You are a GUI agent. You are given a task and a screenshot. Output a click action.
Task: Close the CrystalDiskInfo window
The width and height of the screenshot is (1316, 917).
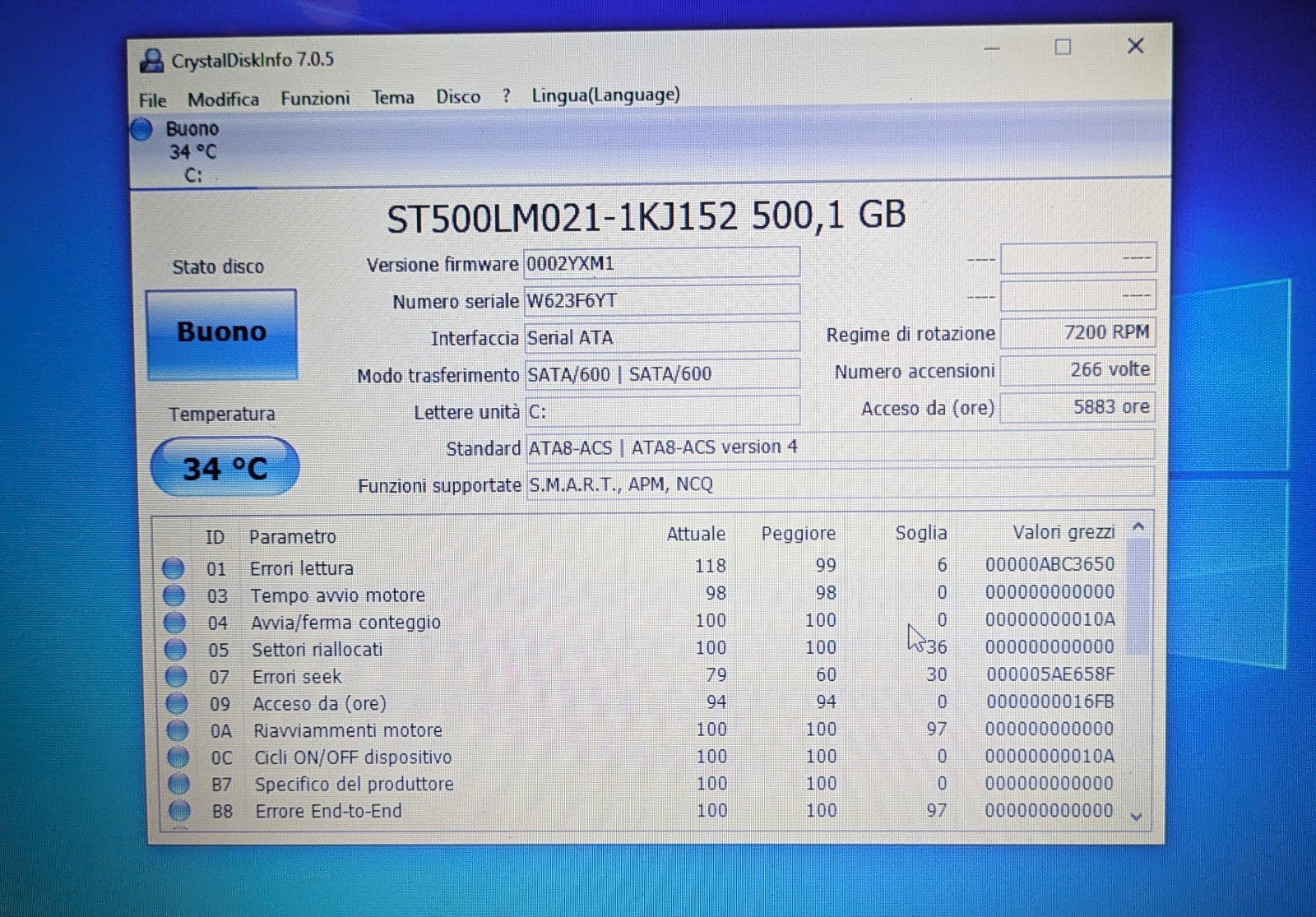(x=1135, y=46)
